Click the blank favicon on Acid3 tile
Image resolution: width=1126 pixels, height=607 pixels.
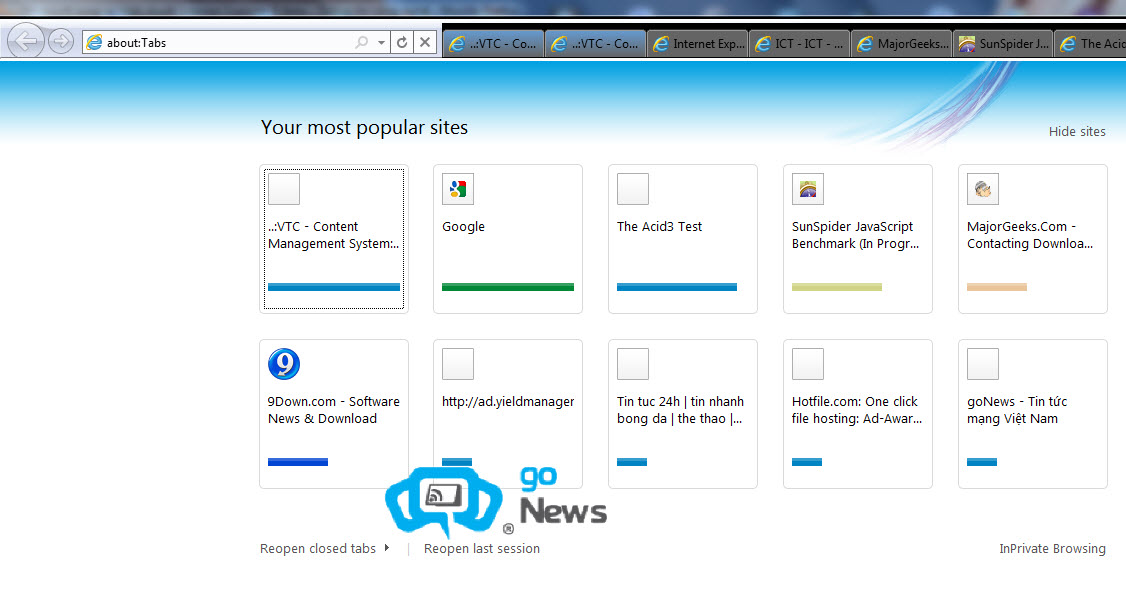click(x=633, y=189)
